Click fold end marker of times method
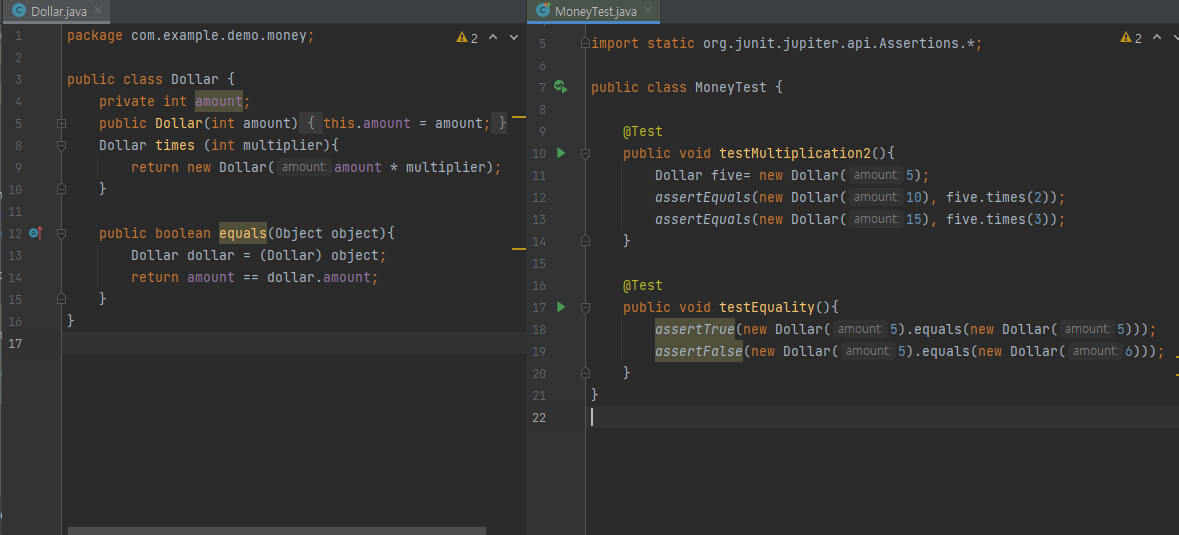This screenshot has height=535, width=1179. (62, 189)
